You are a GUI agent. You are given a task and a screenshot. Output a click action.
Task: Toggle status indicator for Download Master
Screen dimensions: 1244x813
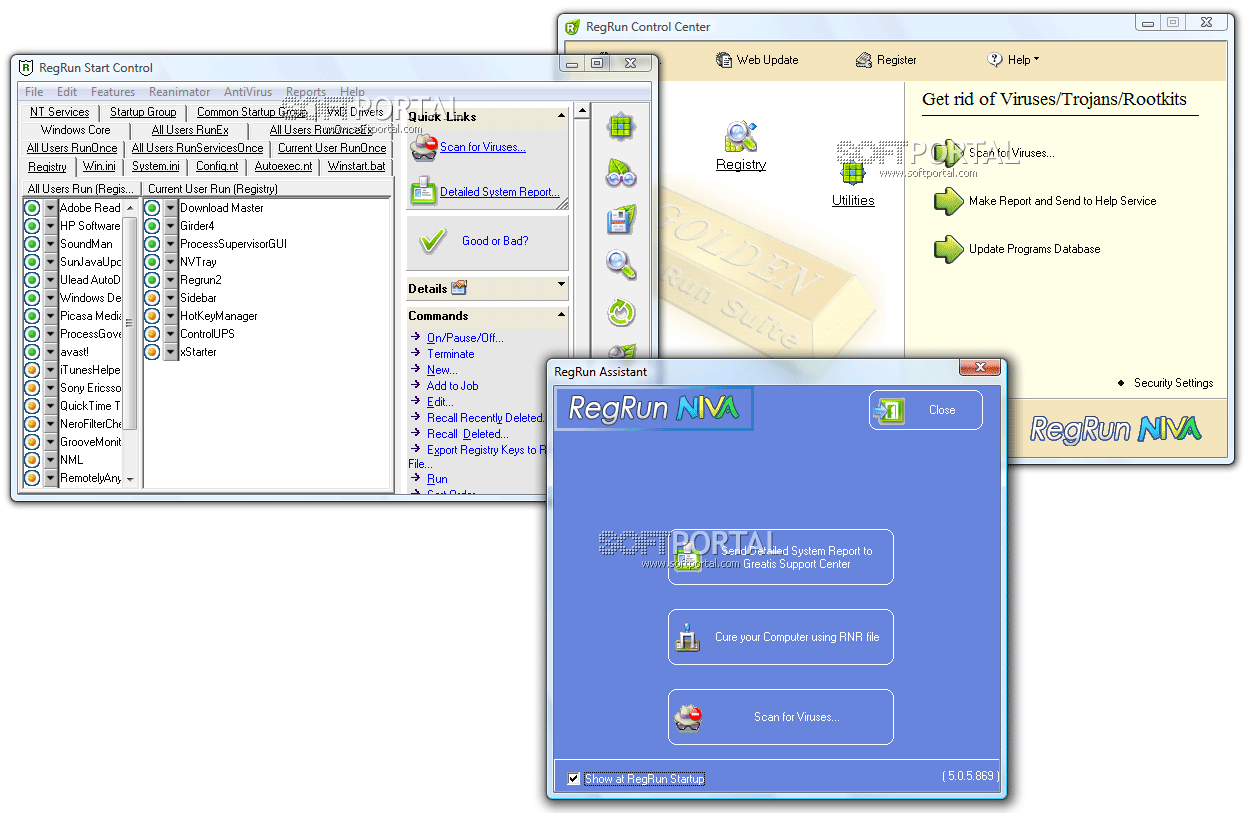pyautogui.click(x=152, y=208)
